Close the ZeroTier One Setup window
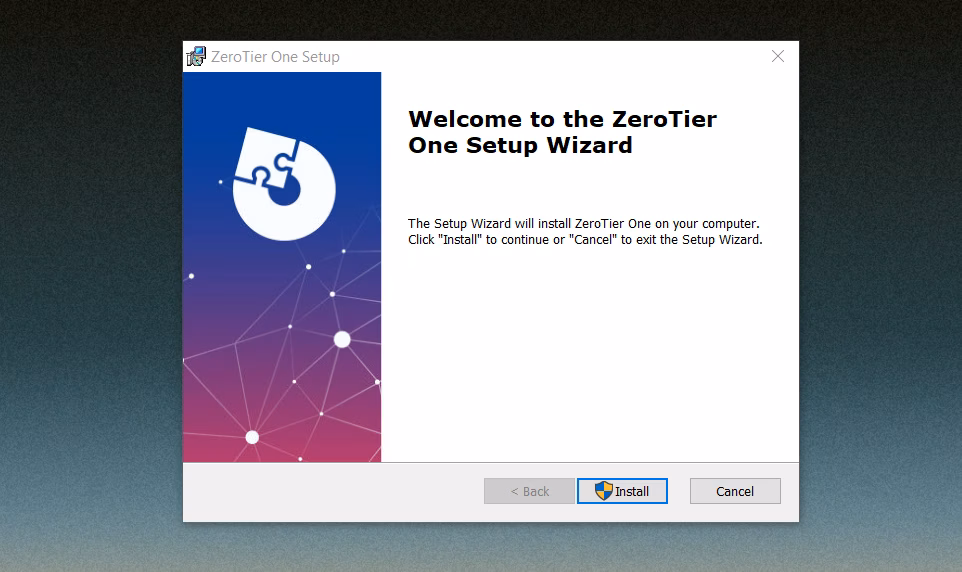The width and height of the screenshot is (962, 572). point(778,56)
